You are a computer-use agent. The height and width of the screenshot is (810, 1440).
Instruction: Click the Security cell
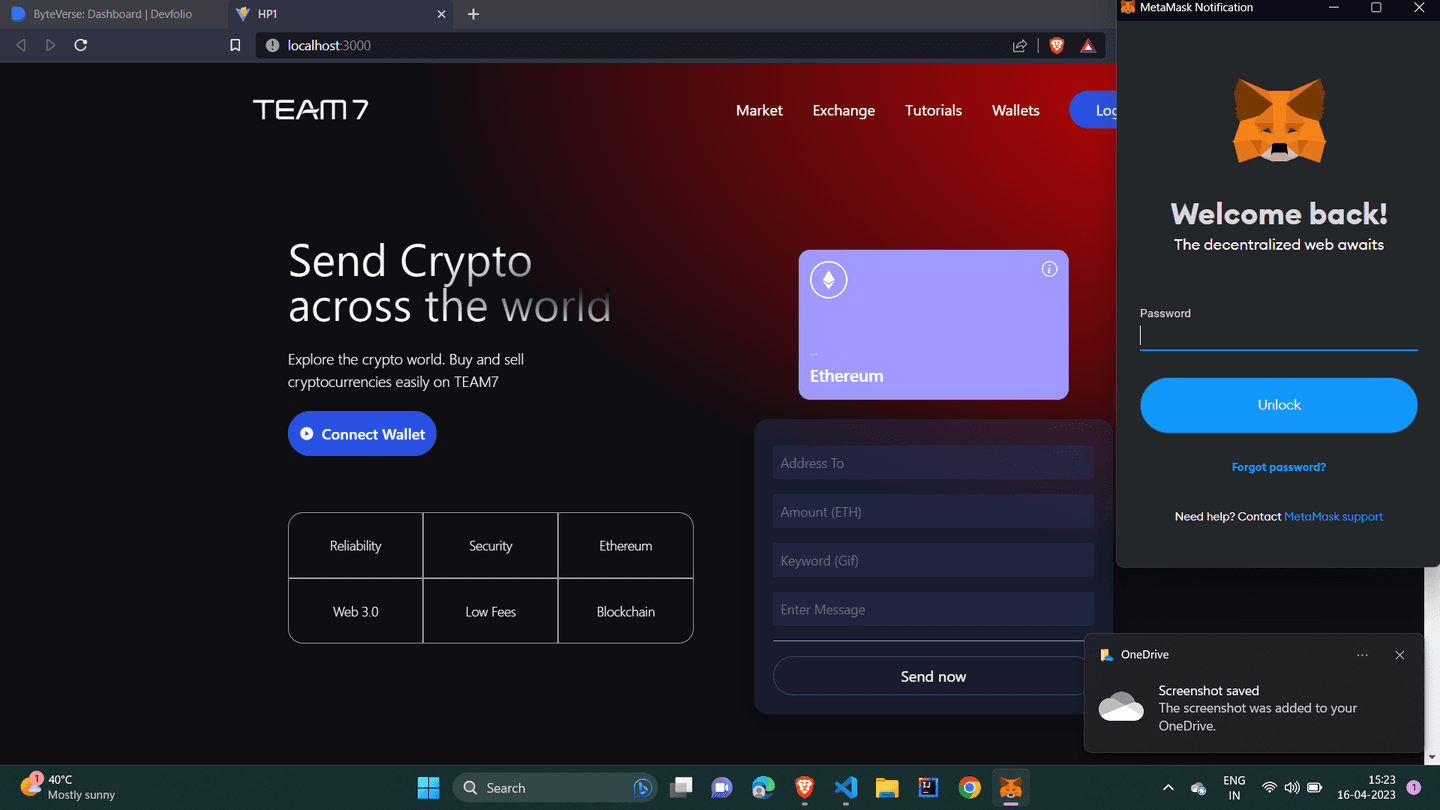(x=491, y=545)
